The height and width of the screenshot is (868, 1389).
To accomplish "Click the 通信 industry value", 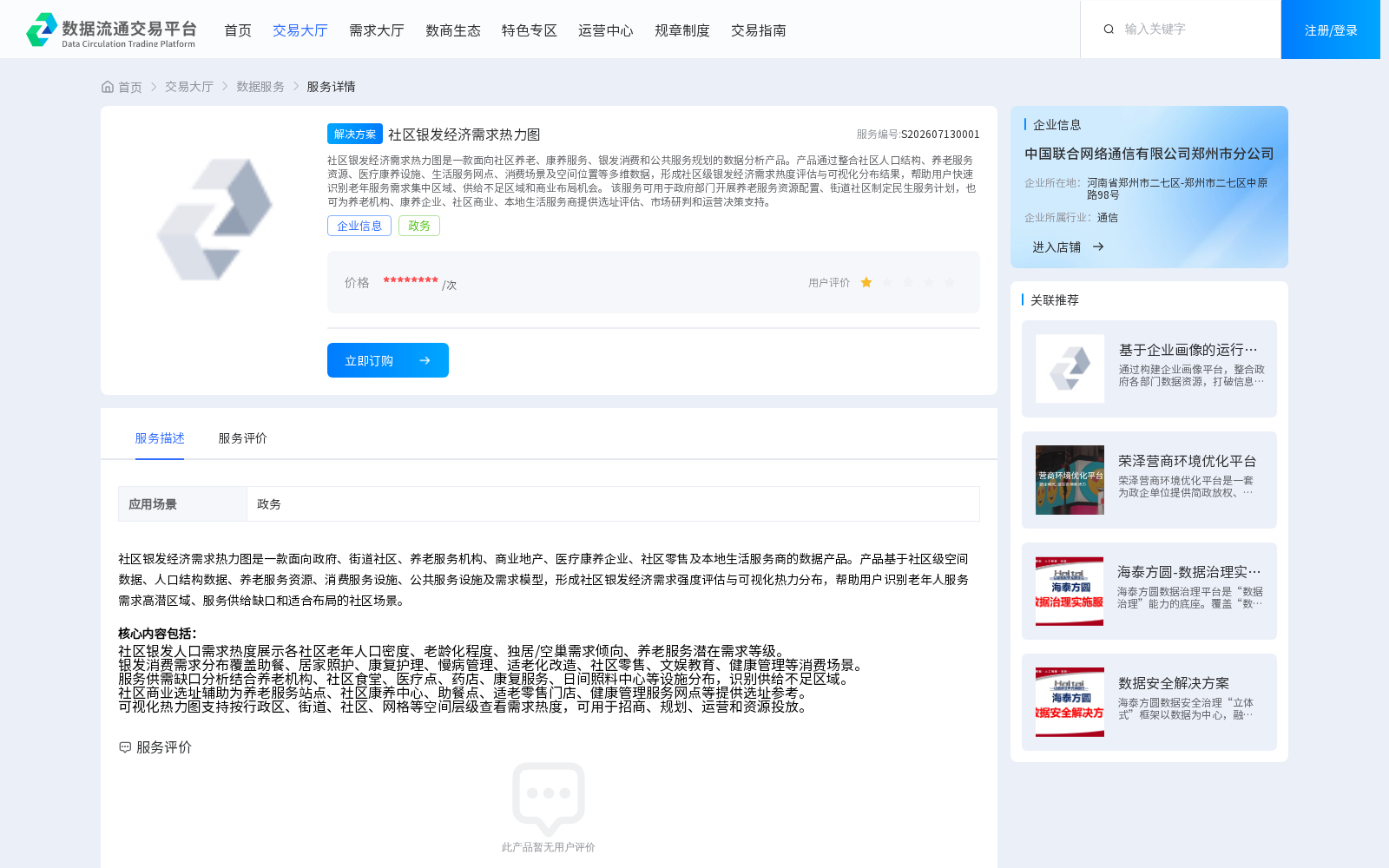I will pos(1108,218).
